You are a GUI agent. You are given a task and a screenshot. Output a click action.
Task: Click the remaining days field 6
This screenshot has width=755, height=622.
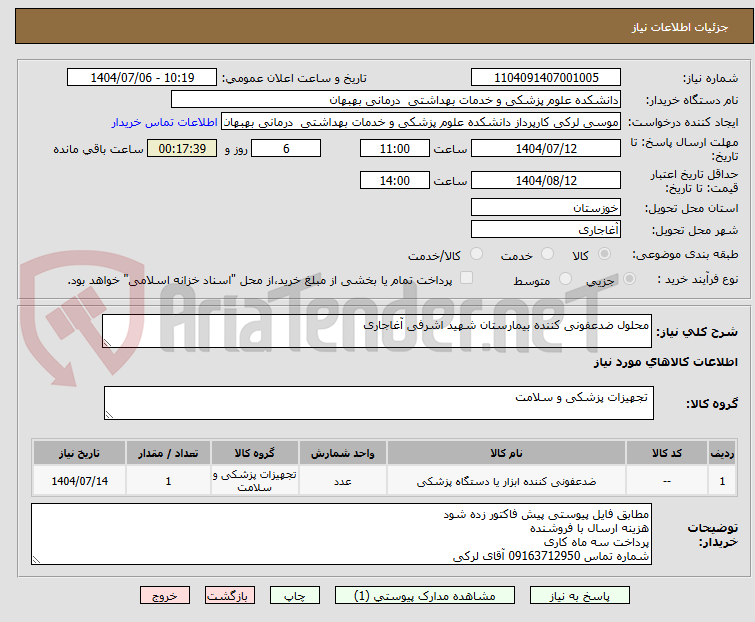click(x=286, y=148)
